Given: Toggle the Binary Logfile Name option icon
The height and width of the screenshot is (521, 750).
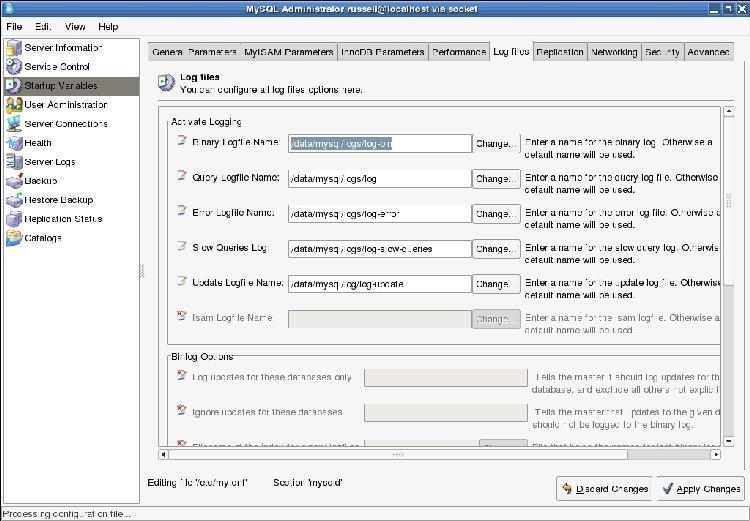Looking at the screenshot, I should pos(182,141).
